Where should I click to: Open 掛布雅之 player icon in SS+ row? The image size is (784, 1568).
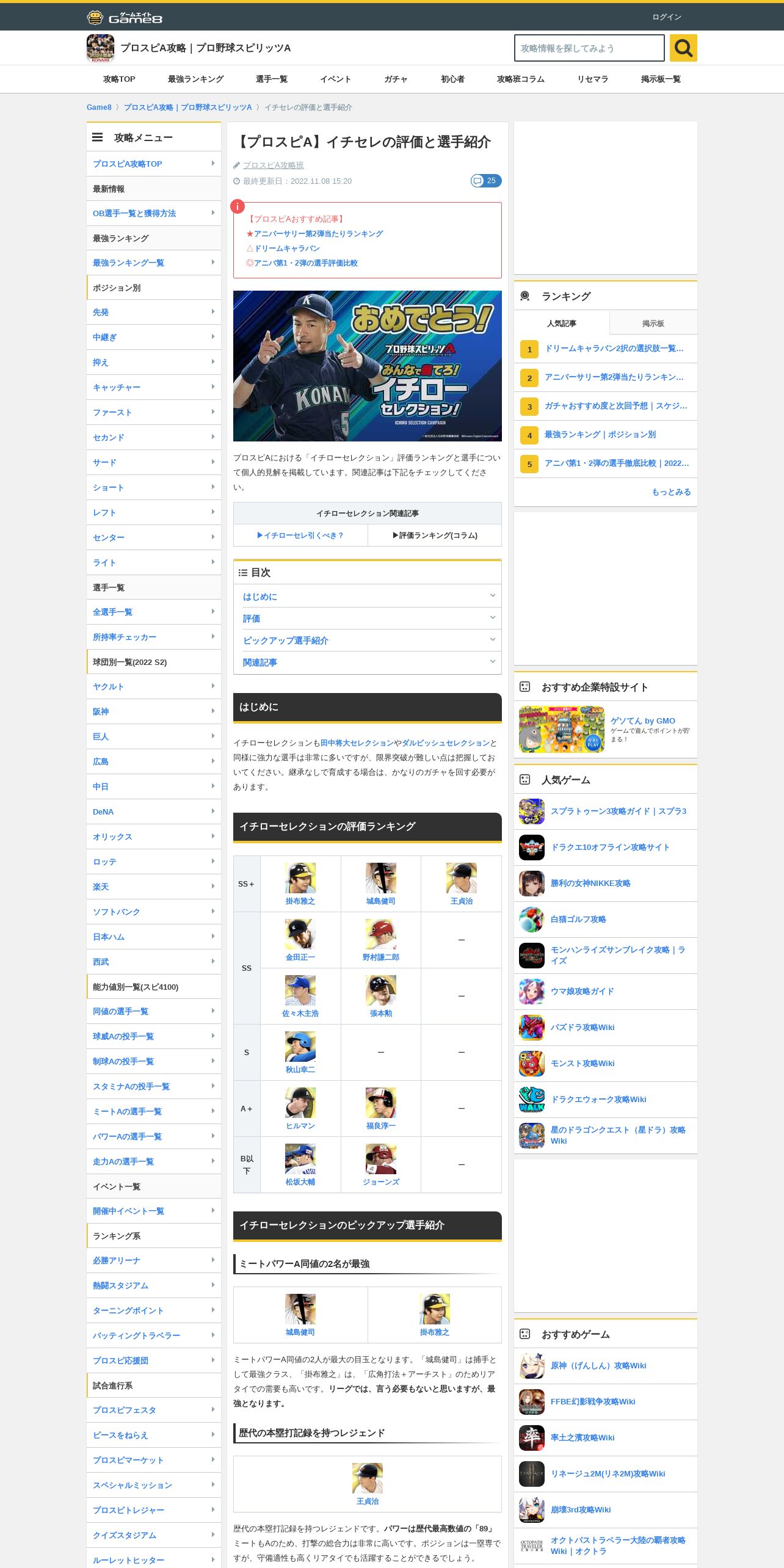pos(300,878)
